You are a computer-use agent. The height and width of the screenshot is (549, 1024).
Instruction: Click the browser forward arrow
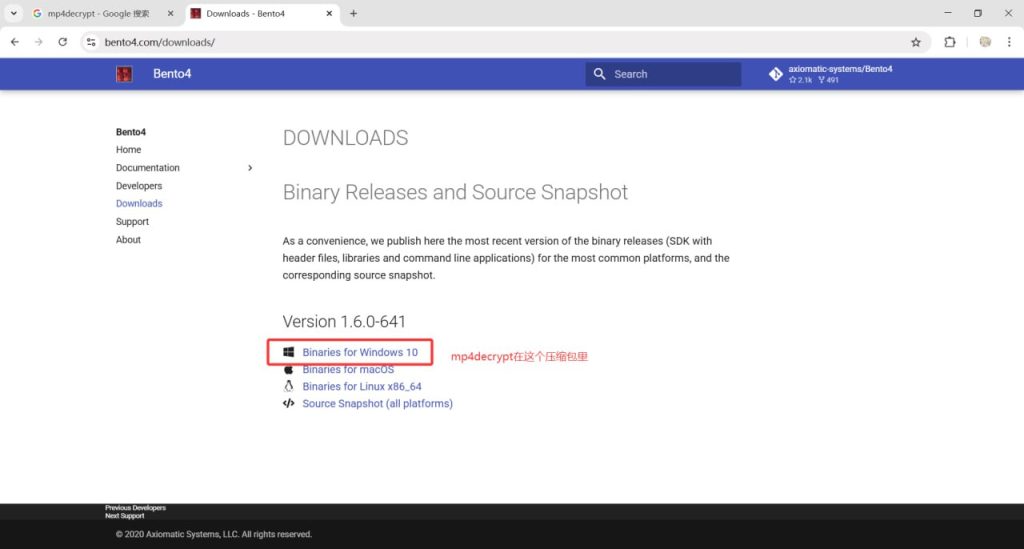[x=39, y=42]
